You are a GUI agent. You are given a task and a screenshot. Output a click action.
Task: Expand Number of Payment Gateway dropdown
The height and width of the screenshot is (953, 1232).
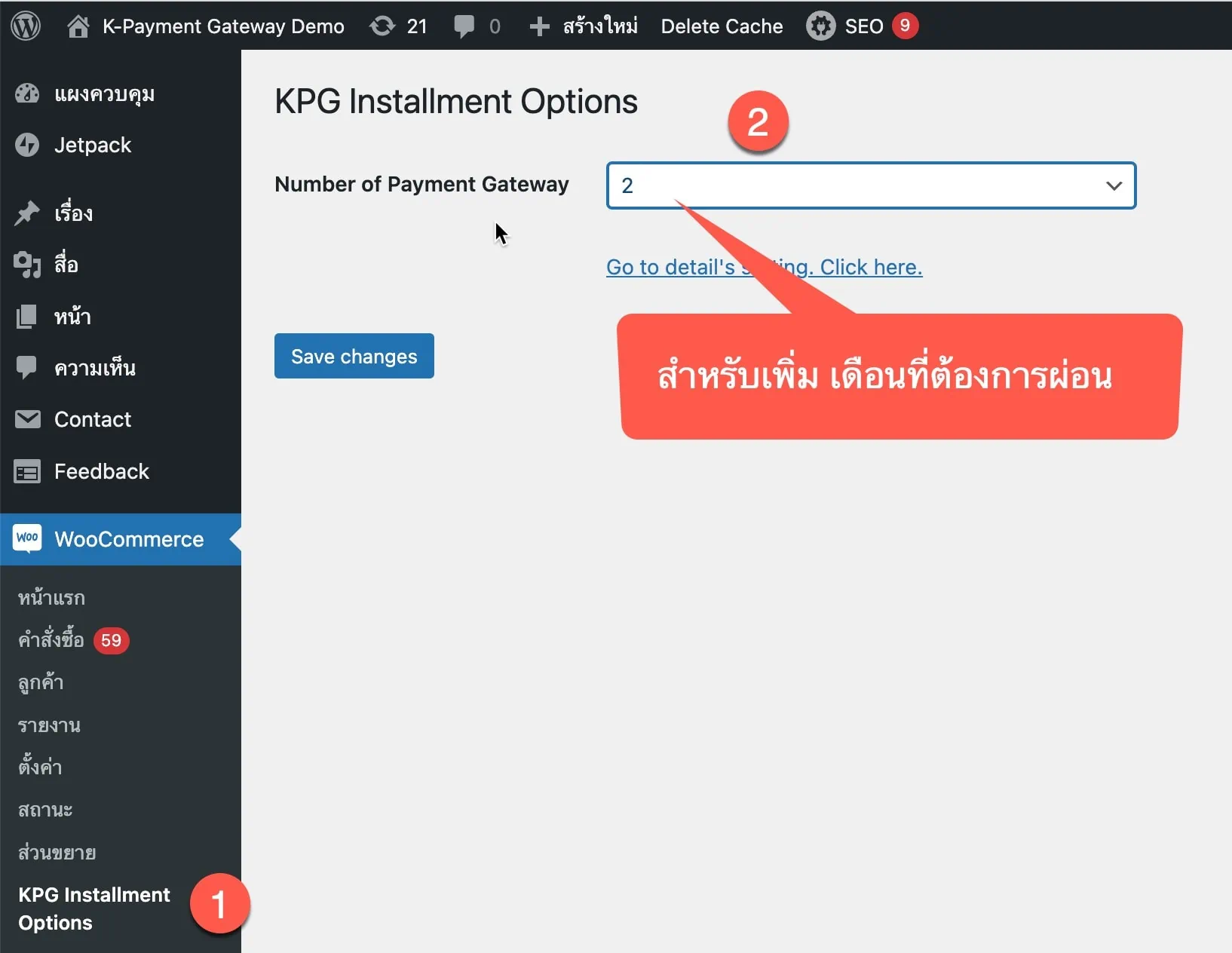point(870,185)
